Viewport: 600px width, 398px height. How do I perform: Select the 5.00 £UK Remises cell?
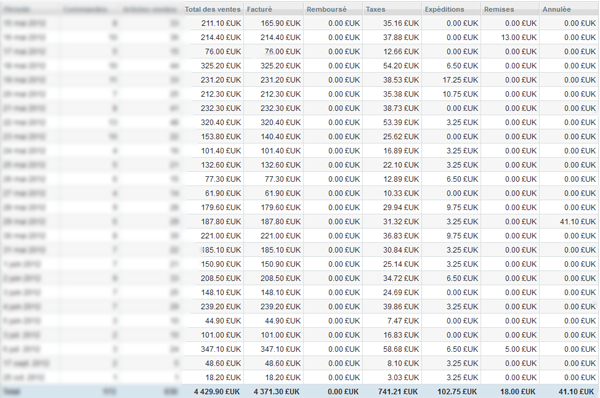tap(510, 349)
